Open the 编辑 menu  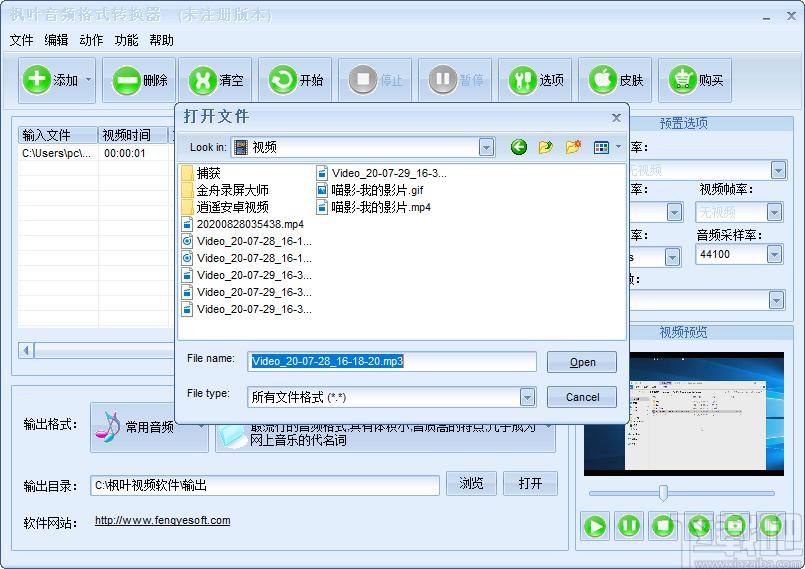pyautogui.click(x=56, y=40)
